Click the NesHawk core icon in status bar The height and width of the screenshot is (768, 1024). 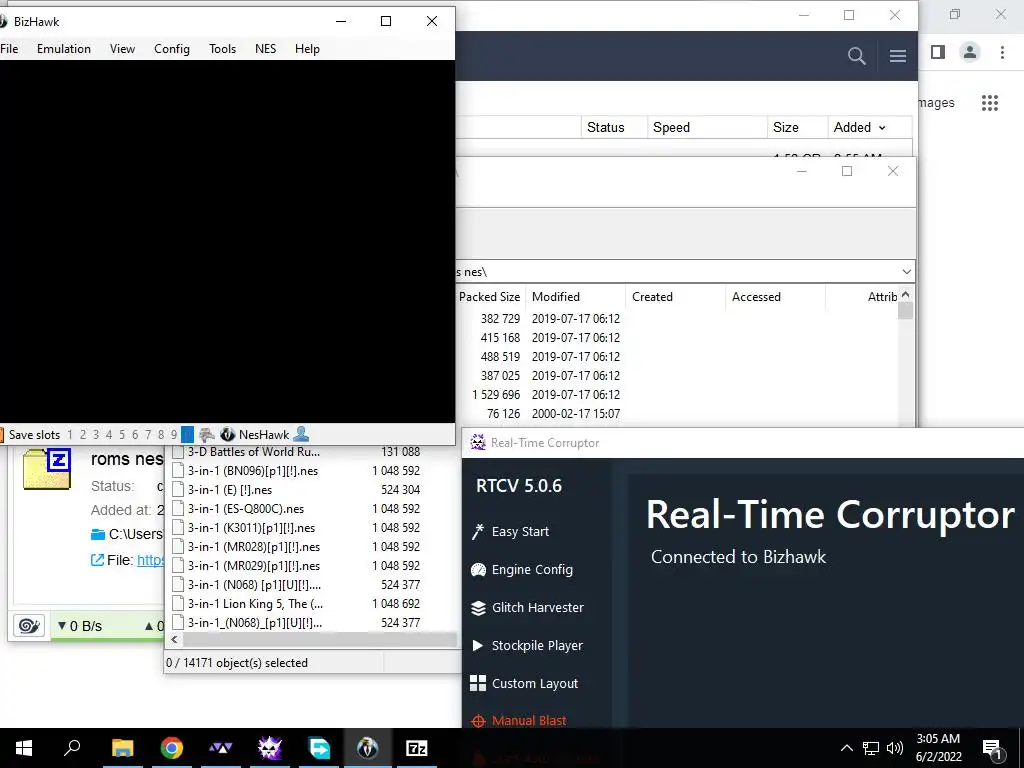tap(227, 434)
